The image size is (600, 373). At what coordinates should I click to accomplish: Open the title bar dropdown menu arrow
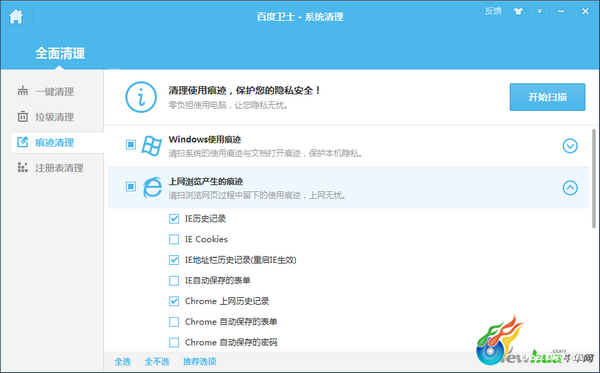pos(539,11)
